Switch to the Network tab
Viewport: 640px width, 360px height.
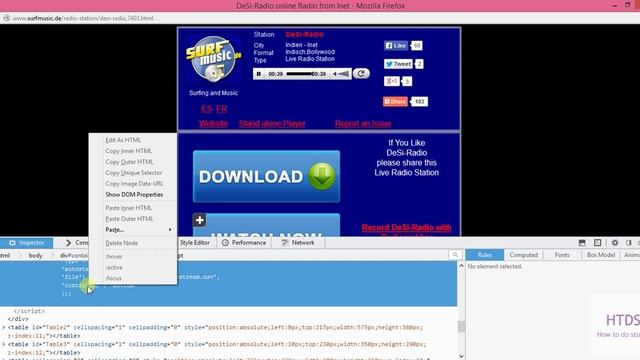tap(298, 243)
